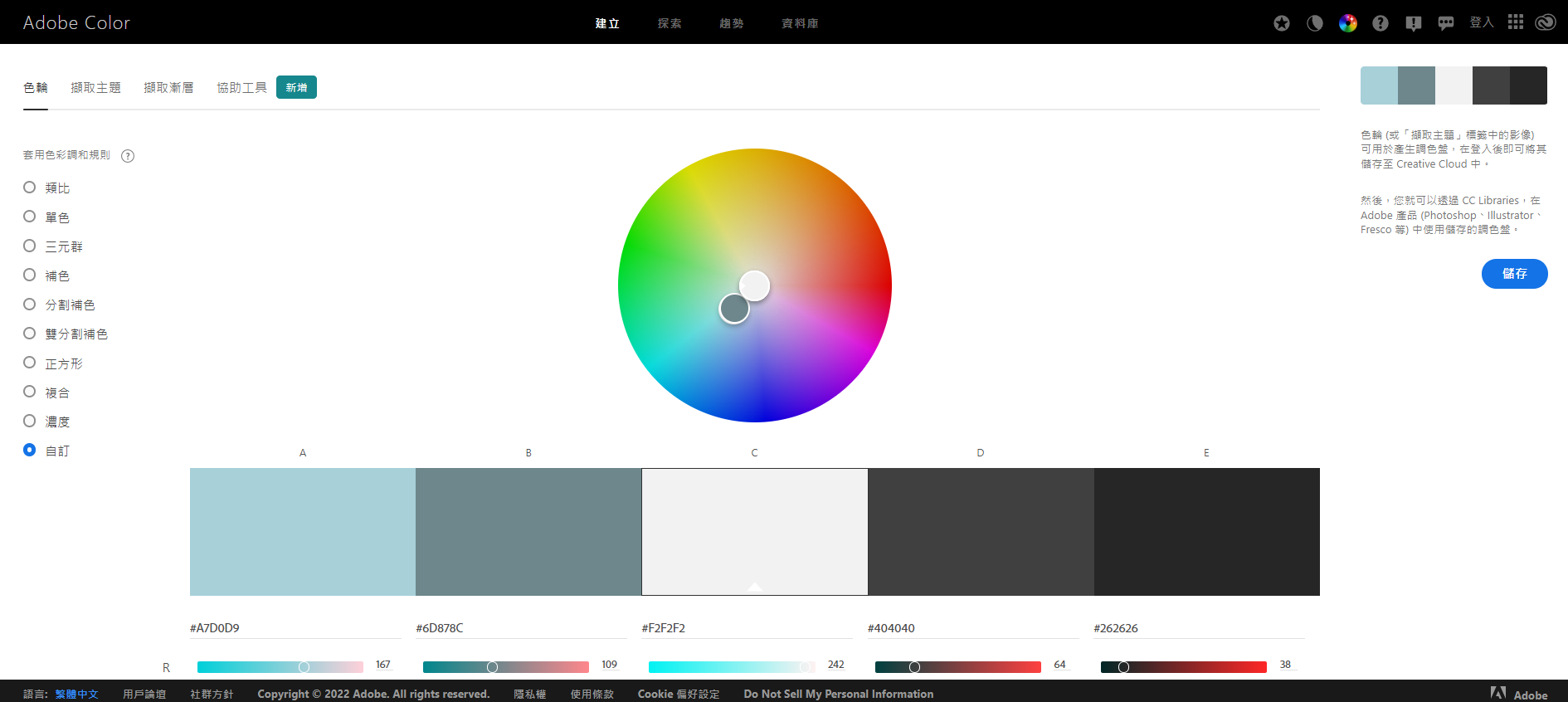Click the star favorites icon in header
This screenshot has width=1568, height=702.
[1282, 23]
